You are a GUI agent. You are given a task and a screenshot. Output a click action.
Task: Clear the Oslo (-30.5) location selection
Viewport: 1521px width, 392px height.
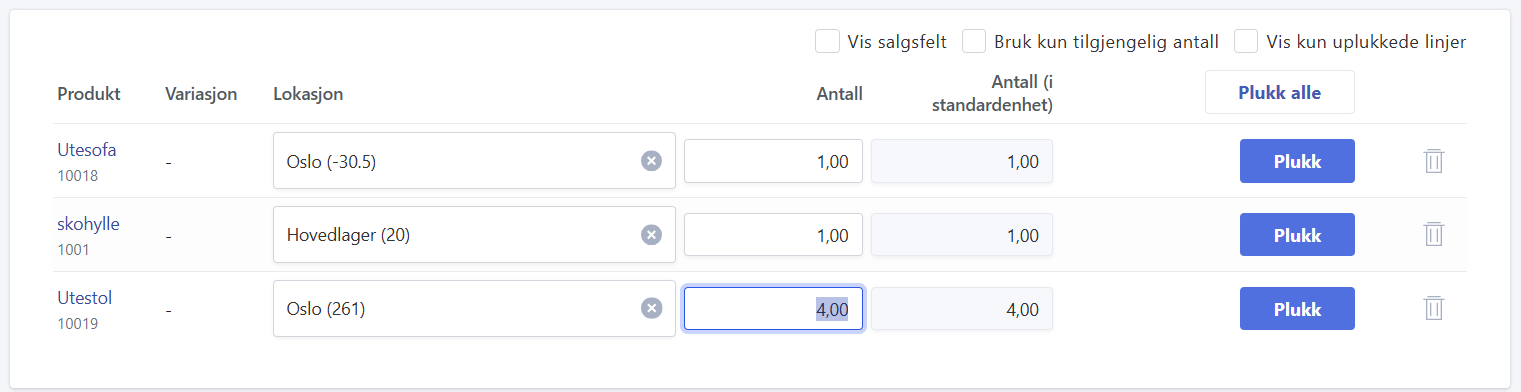651,161
